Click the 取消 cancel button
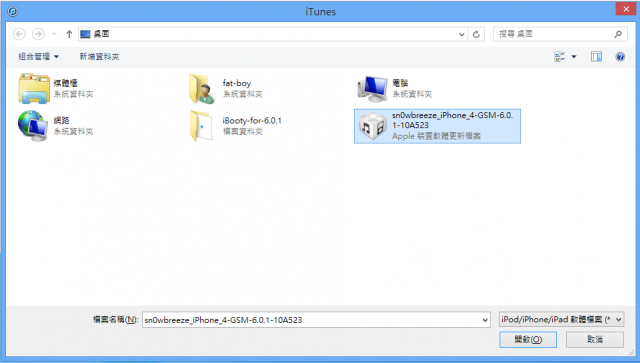This screenshot has height=363, width=640. point(595,339)
